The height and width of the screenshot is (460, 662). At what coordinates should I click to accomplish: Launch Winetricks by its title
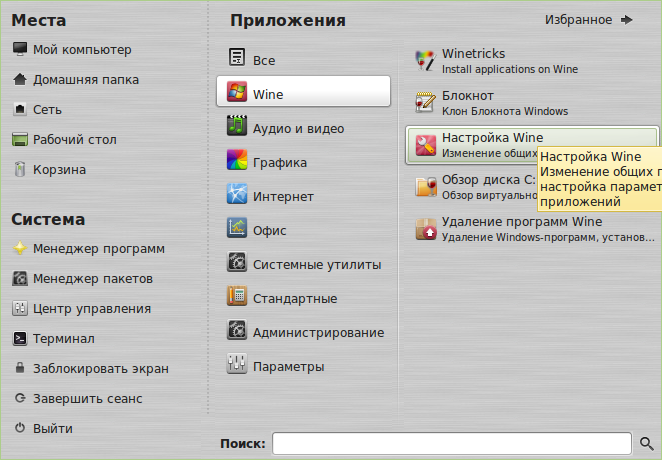click(473, 54)
